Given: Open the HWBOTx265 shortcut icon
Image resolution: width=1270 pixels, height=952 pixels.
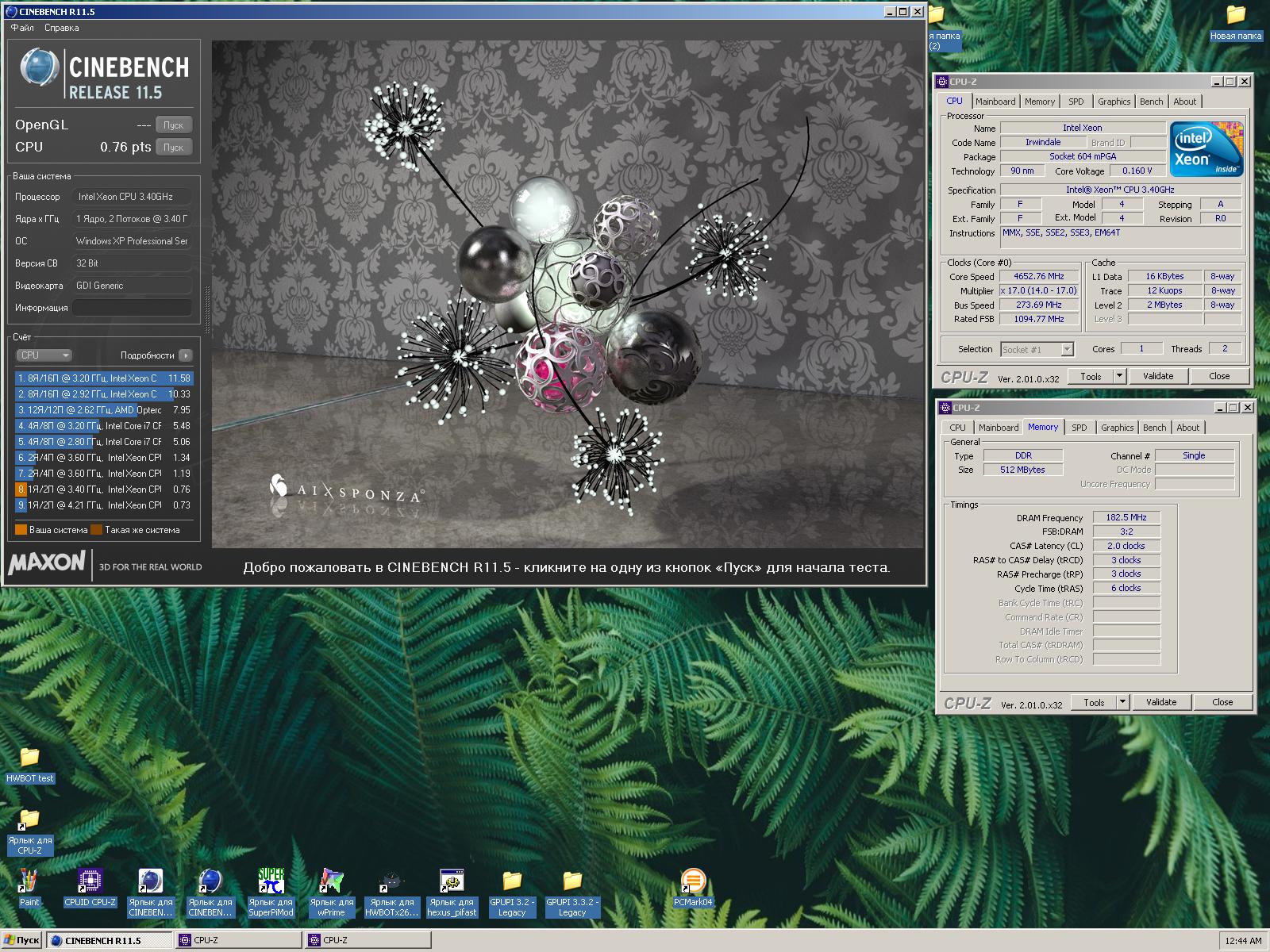Looking at the screenshot, I should click(x=391, y=881).
